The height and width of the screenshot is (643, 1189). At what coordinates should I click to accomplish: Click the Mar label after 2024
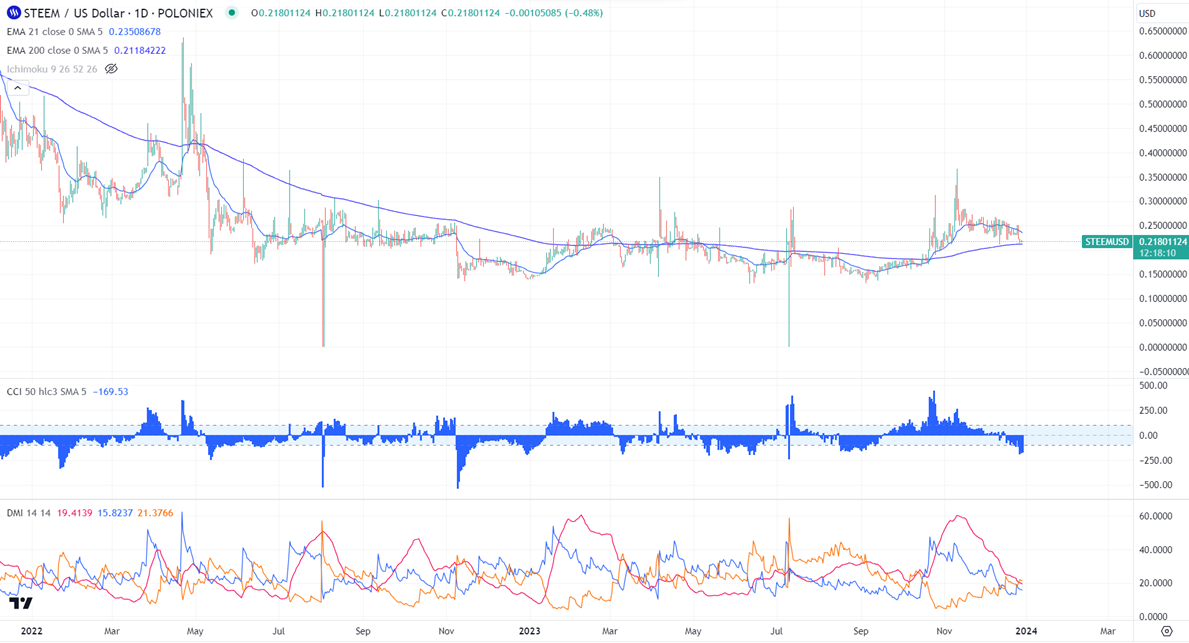pyautogui.click(x=1107, y=631)
